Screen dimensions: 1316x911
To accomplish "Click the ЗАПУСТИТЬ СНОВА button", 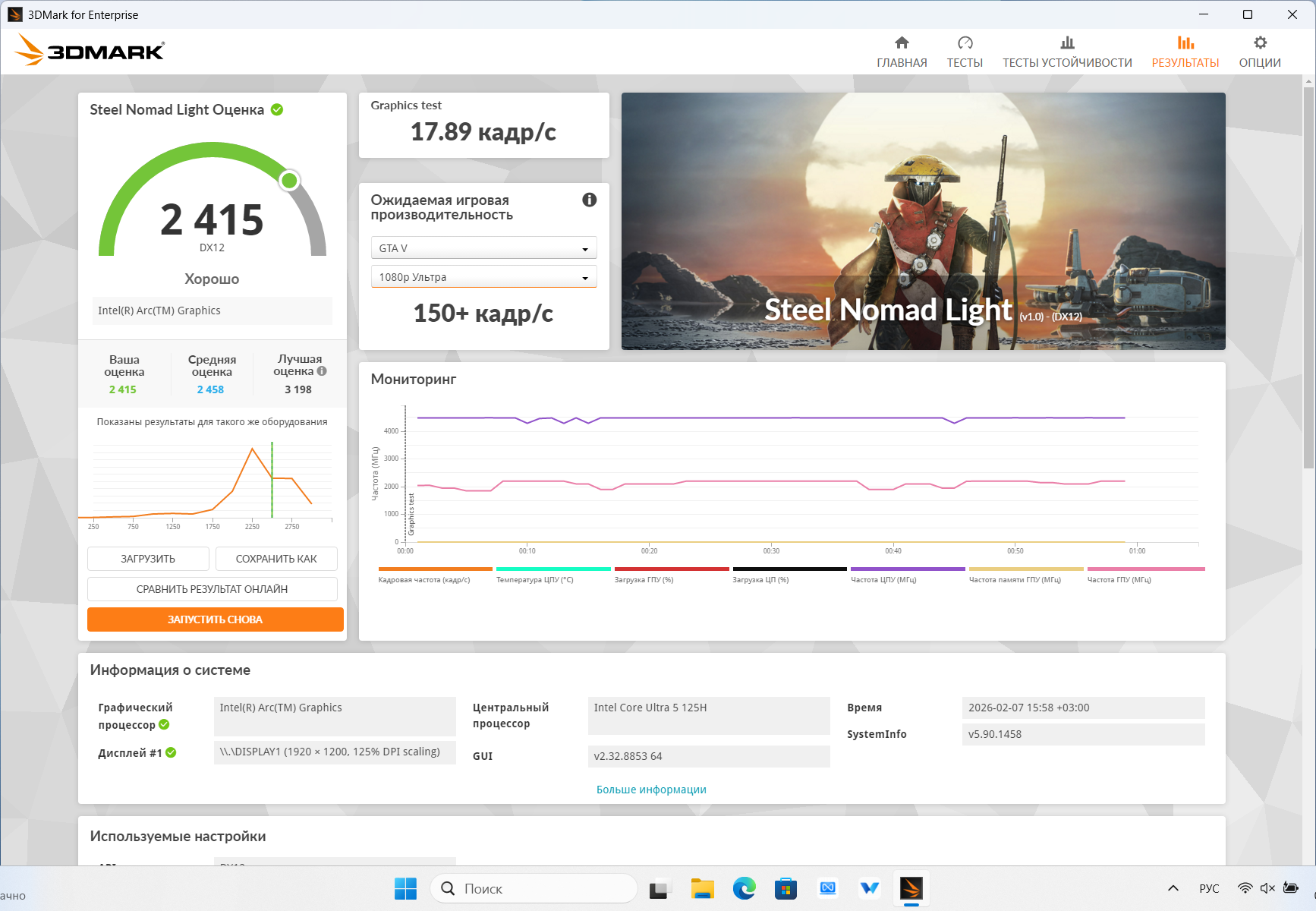I will click(x=215, y=619).
